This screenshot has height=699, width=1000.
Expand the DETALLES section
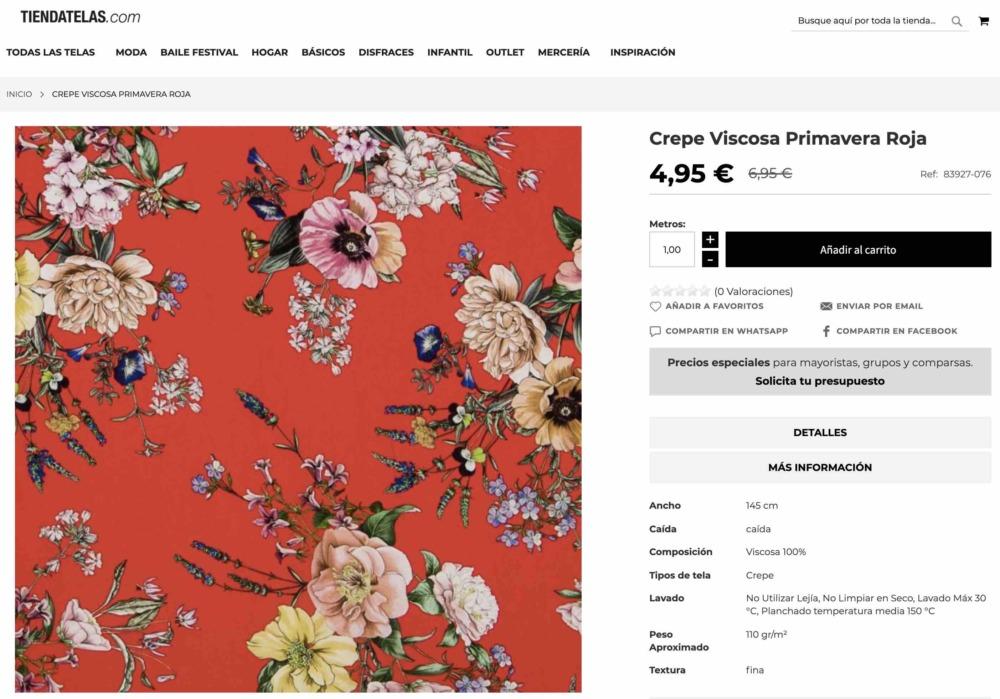point(820,433)
